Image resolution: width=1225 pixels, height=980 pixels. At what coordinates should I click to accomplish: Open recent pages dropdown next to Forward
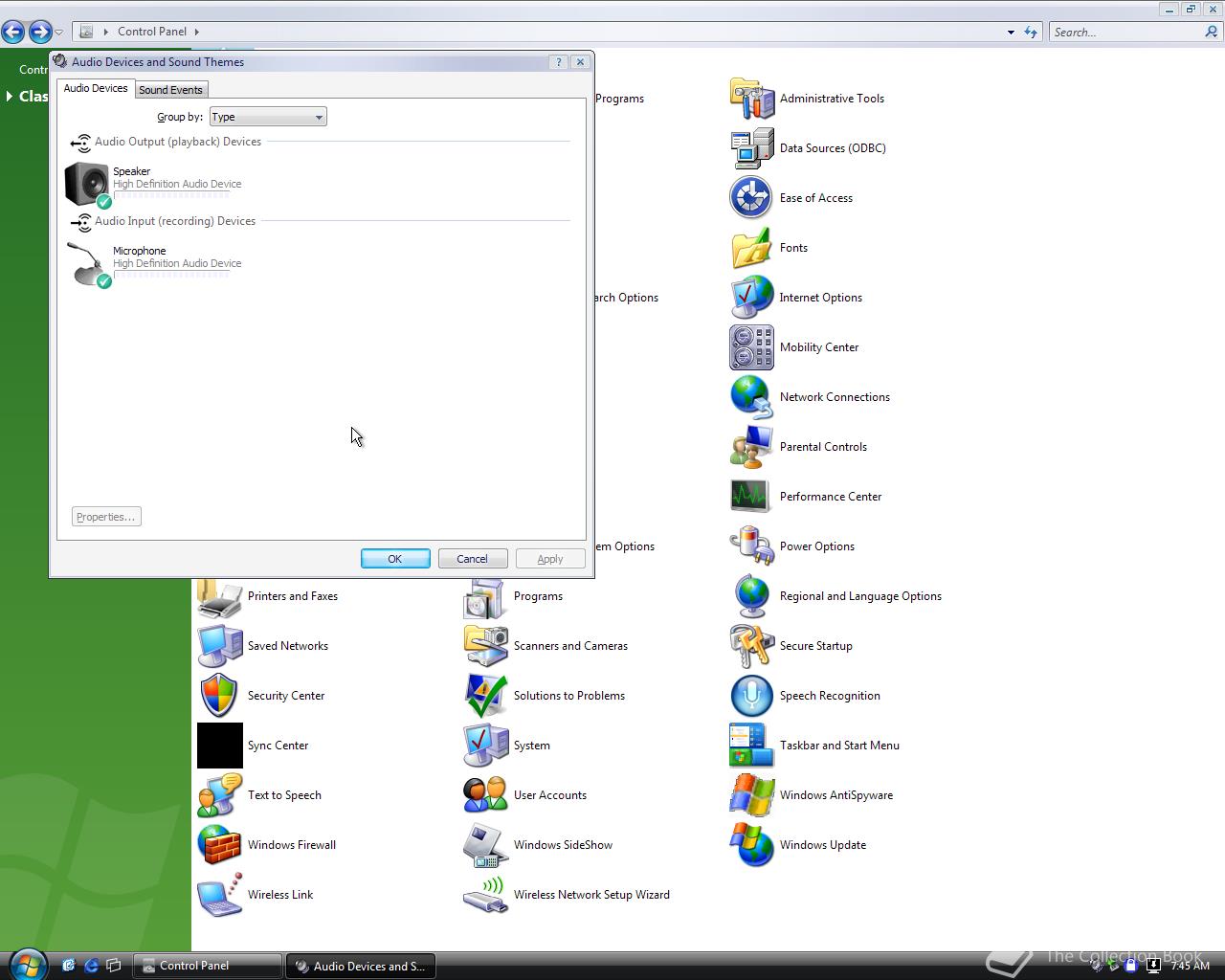point(58,33)
